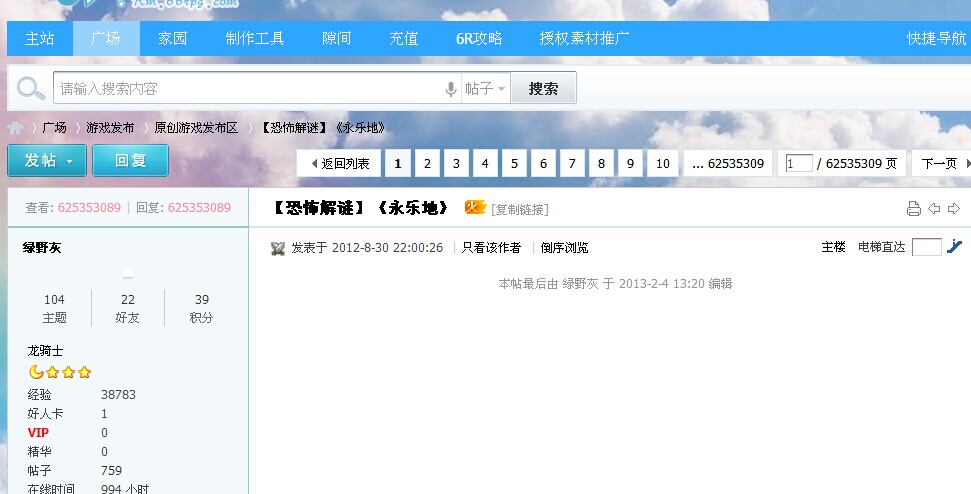Click 下一页 next page button

[x=942, y=163]
